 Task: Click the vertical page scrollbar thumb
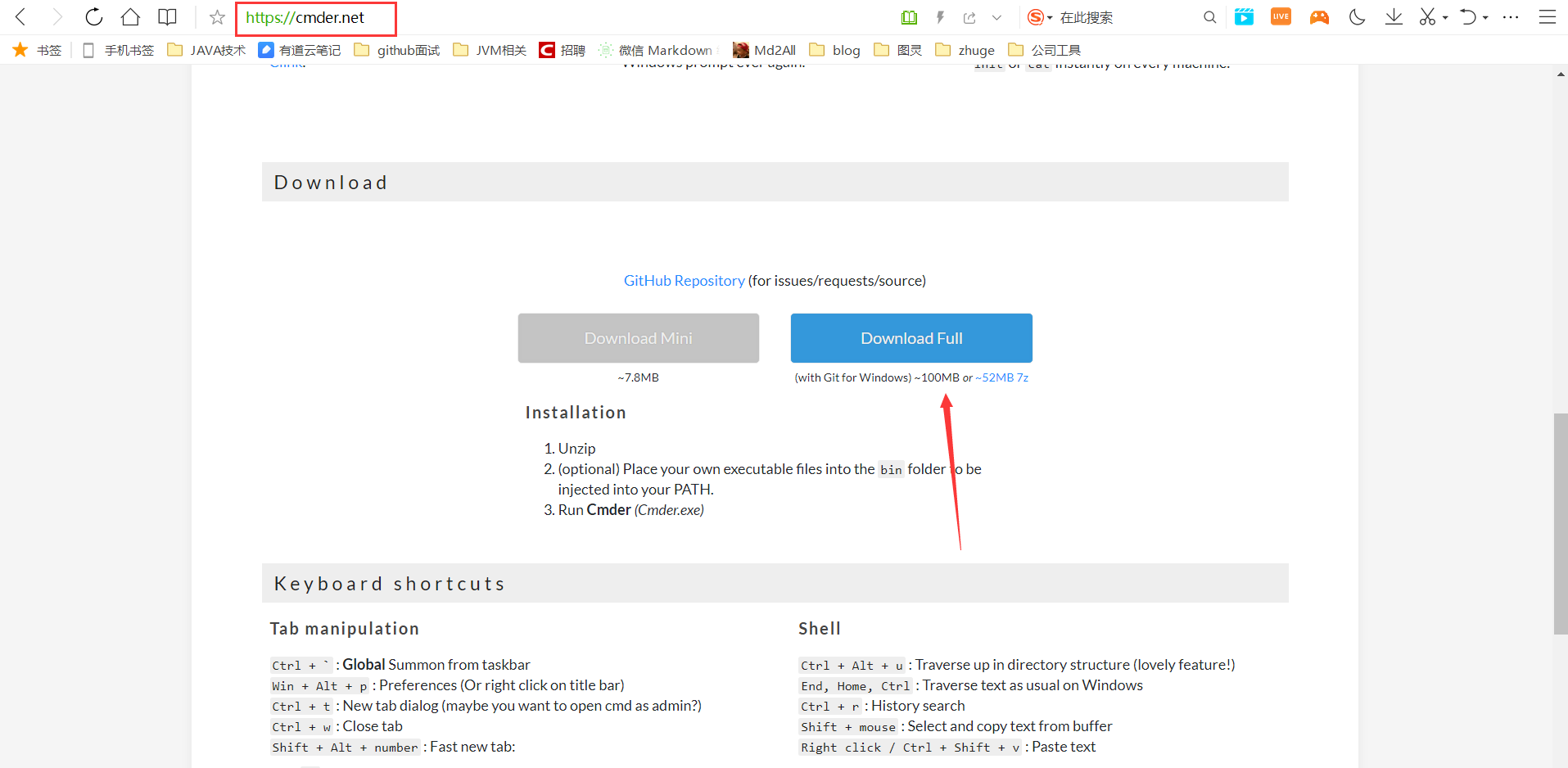[x=1560, y=524]
